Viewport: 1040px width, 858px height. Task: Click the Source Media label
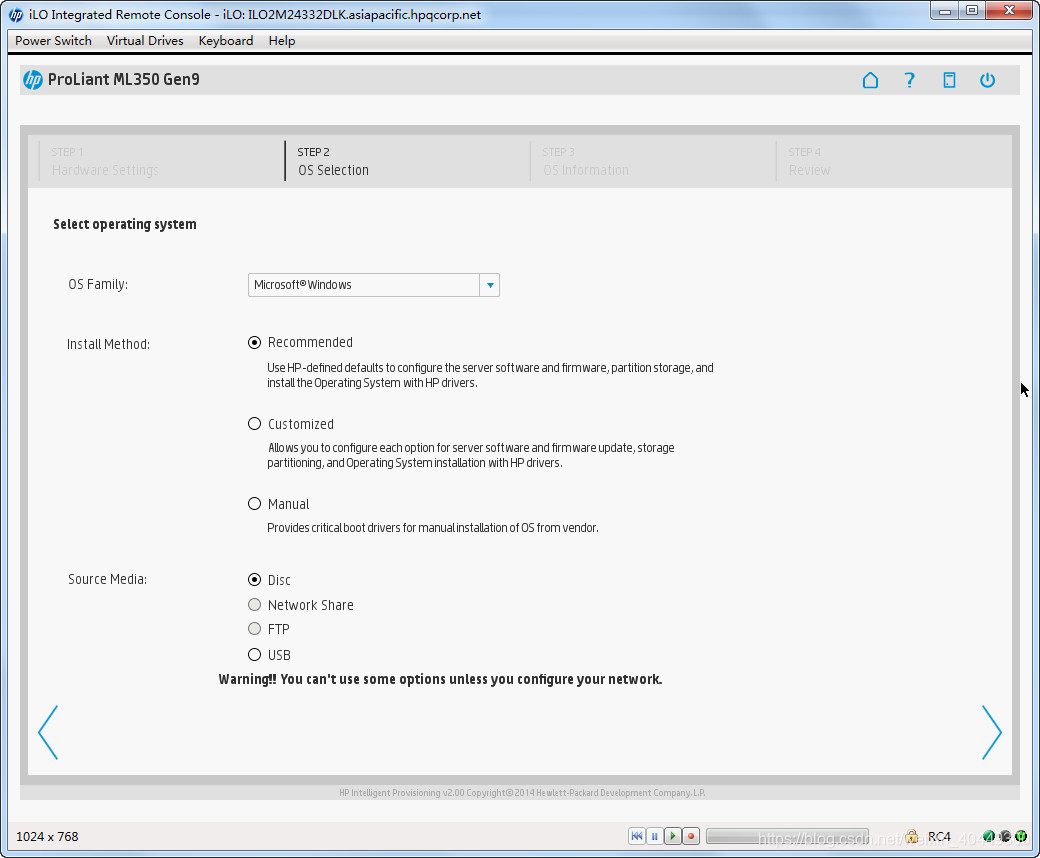(x=107, y=580)
